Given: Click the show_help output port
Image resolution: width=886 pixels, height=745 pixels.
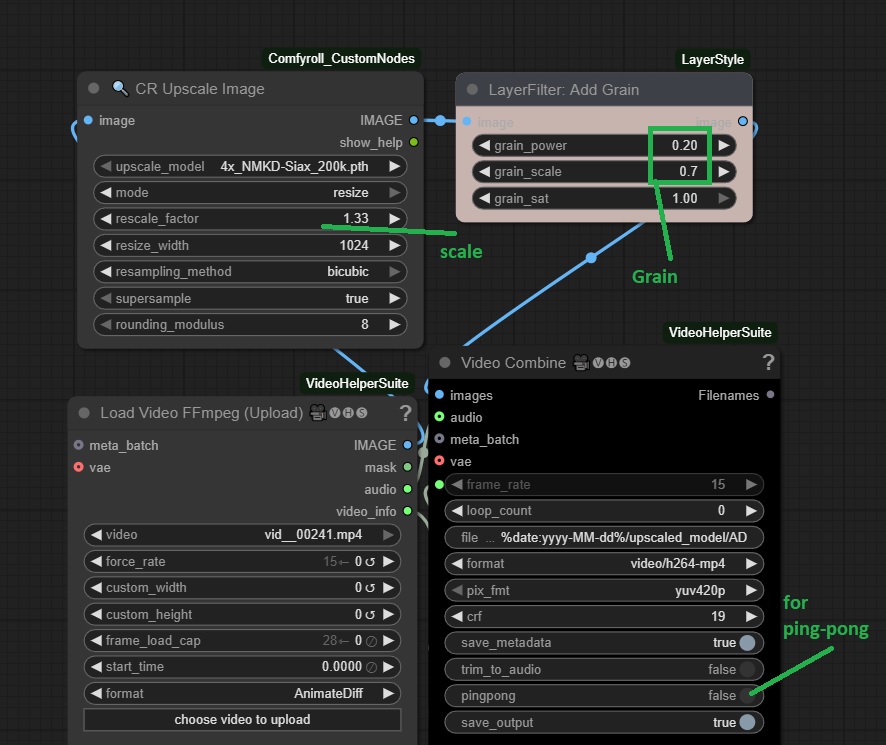Looking at the screenshot, I should [413, 142].
